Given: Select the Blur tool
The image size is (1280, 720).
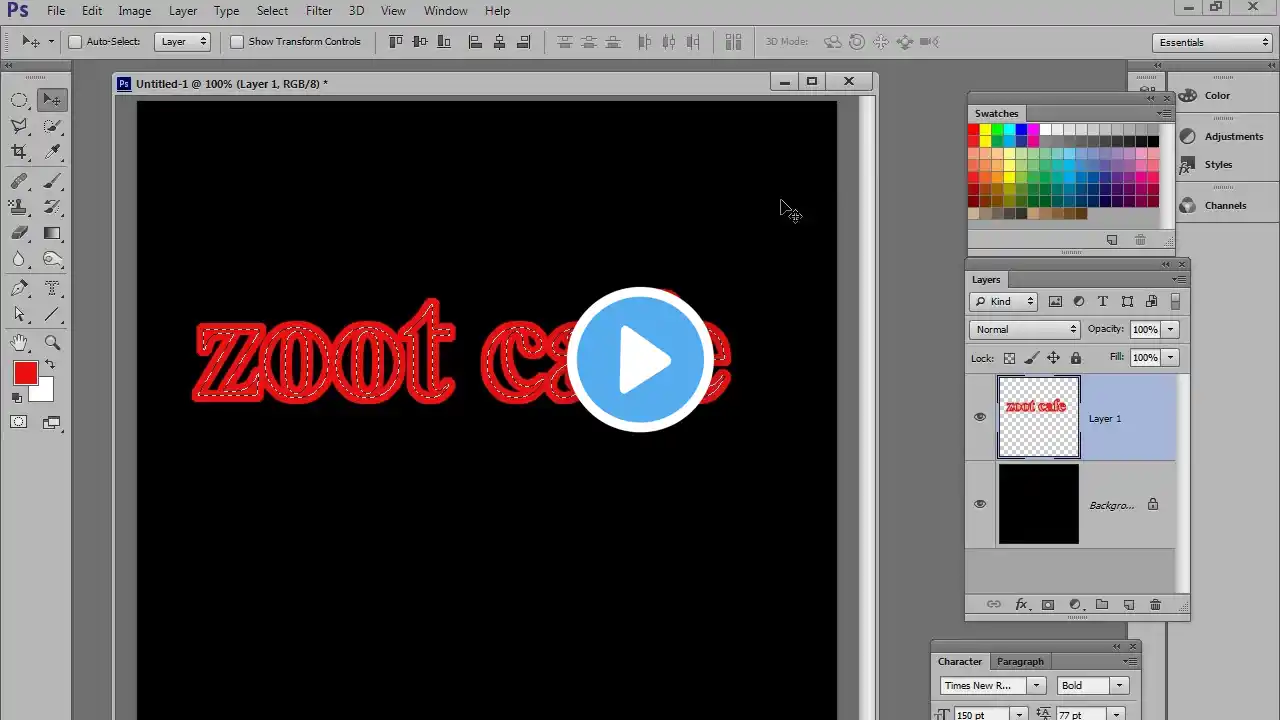Looking at the screenshot, I should click(x=19, y=259).
